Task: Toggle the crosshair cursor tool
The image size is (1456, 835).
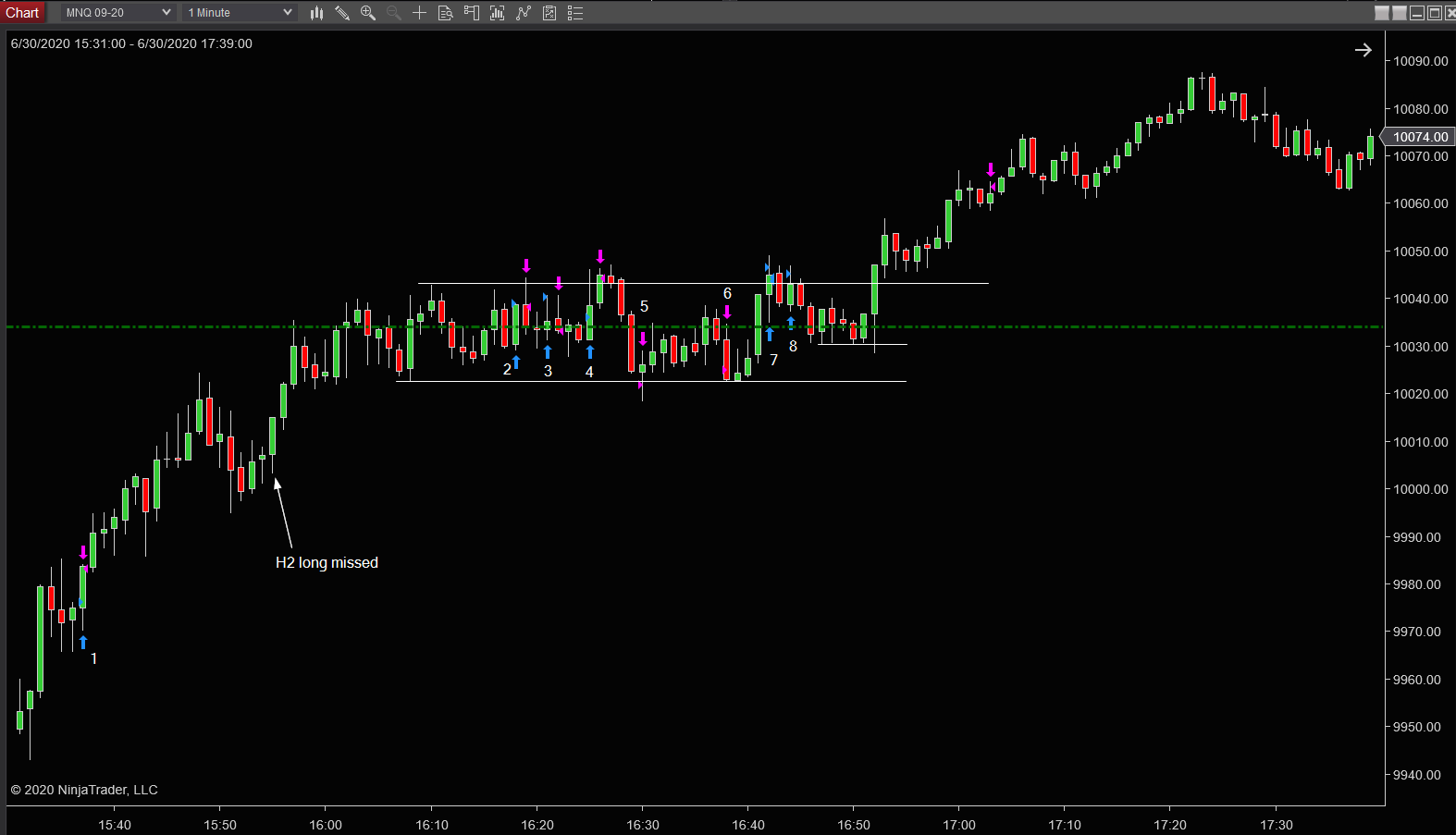Action: (420, 12)
